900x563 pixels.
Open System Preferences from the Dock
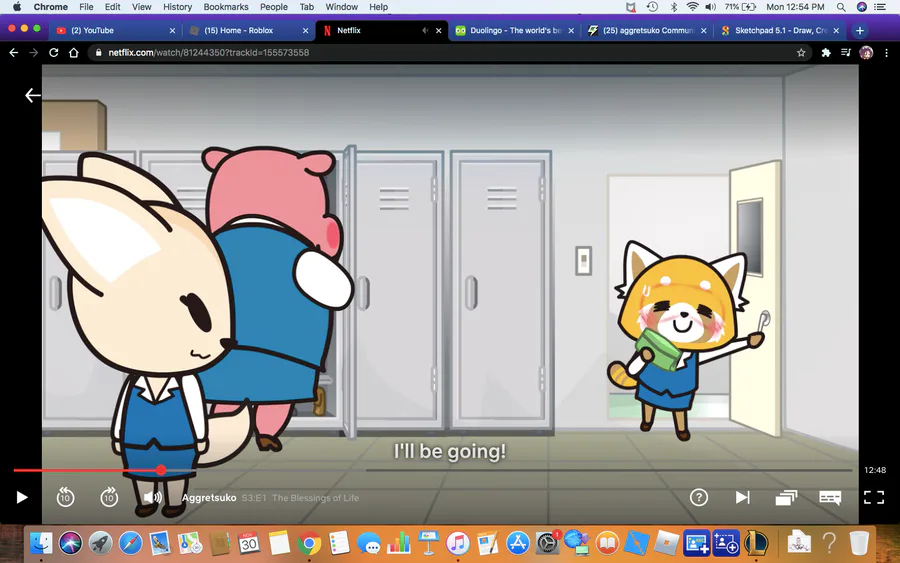pyautogui.click(x=548, y=542)
